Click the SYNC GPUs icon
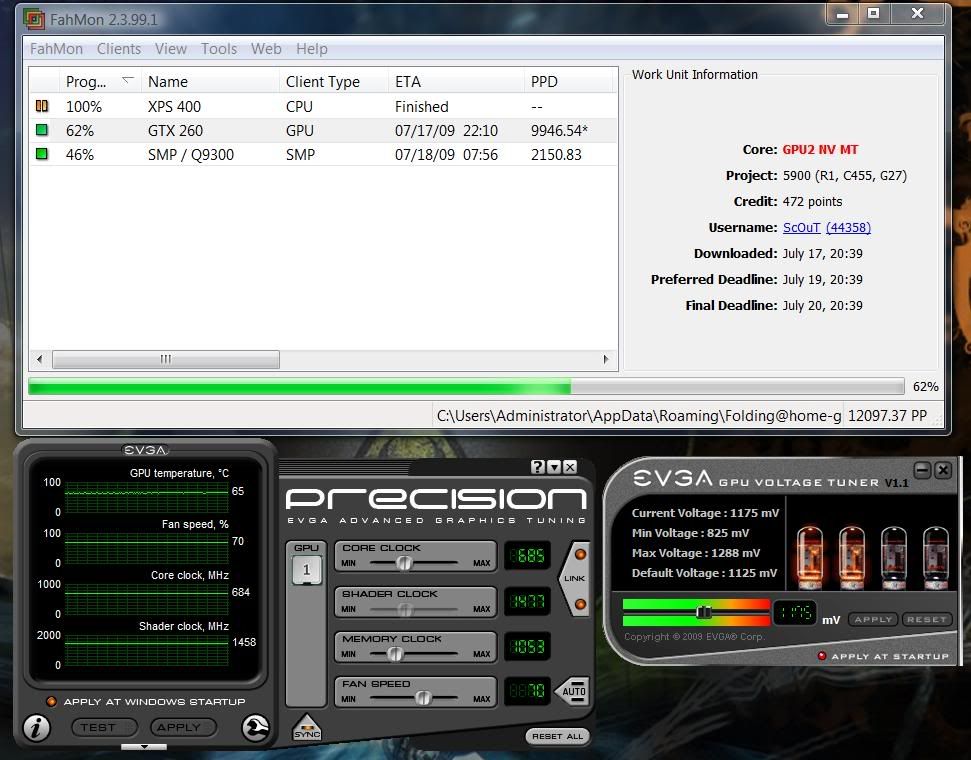This screenshot has width=971, height=760. coord(307,727)
